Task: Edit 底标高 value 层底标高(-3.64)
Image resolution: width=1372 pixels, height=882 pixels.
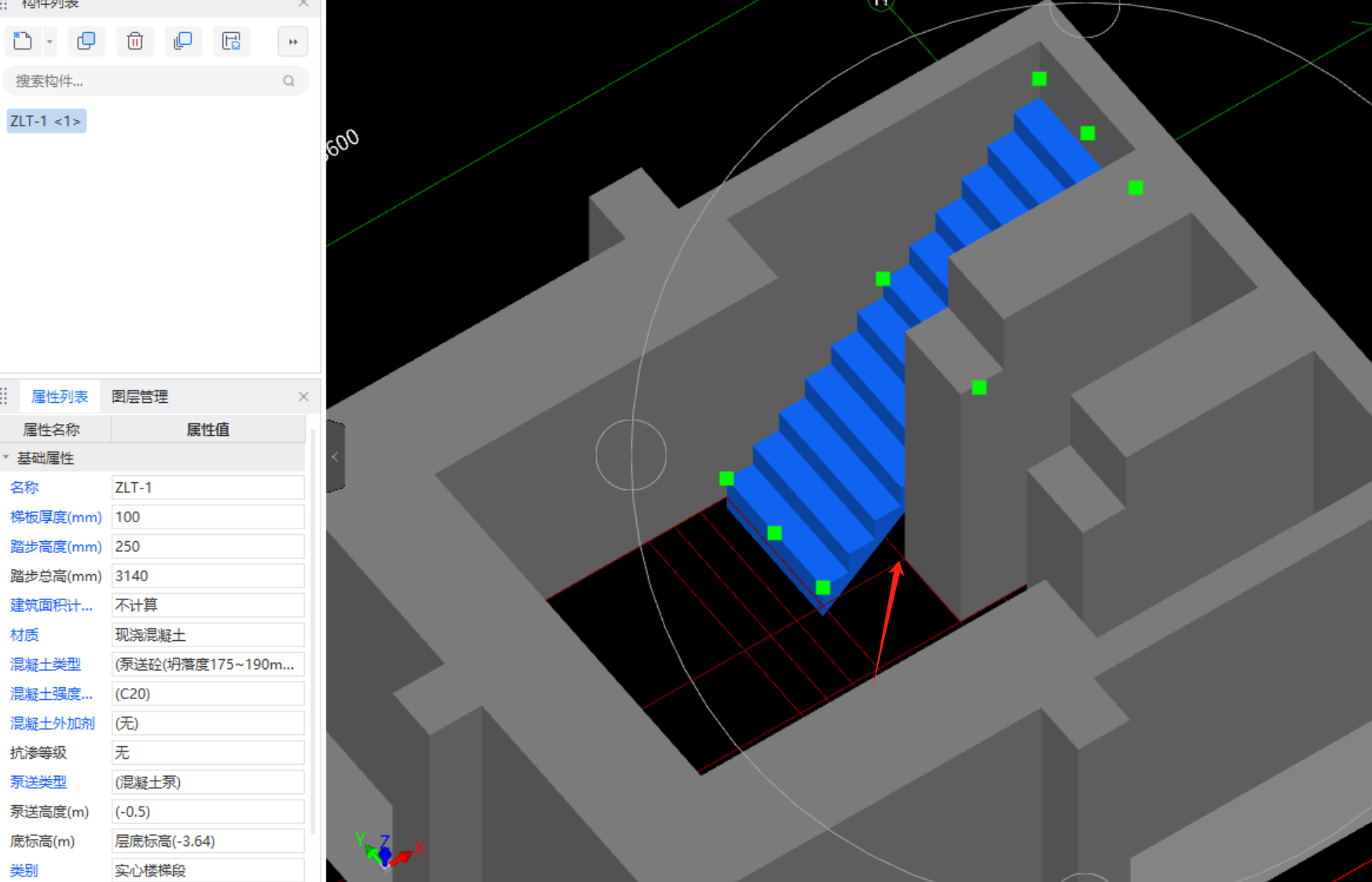Action: click(208, 841)
